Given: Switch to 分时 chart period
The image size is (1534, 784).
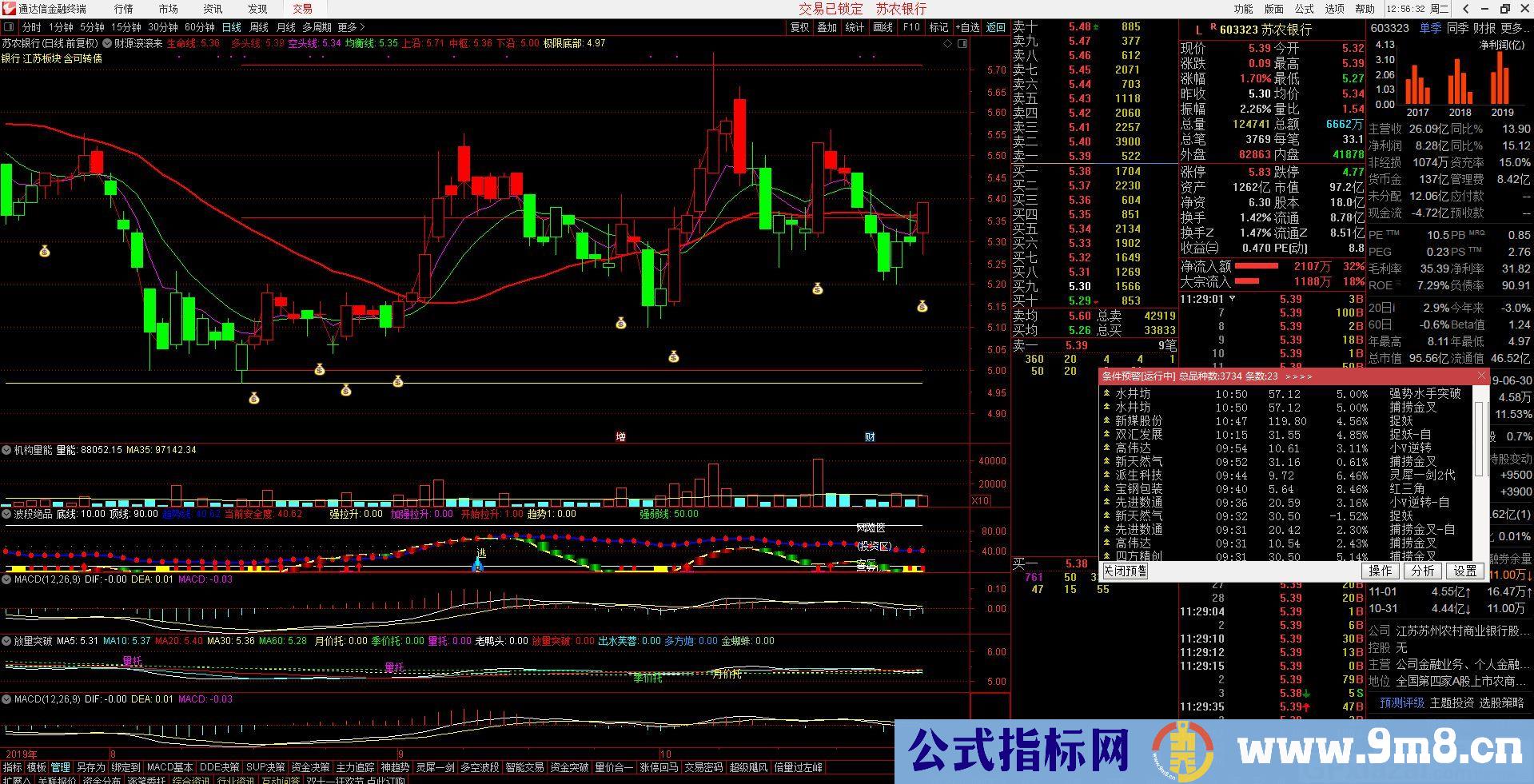Looking at the screenshot, I should [x=31, y=27].
